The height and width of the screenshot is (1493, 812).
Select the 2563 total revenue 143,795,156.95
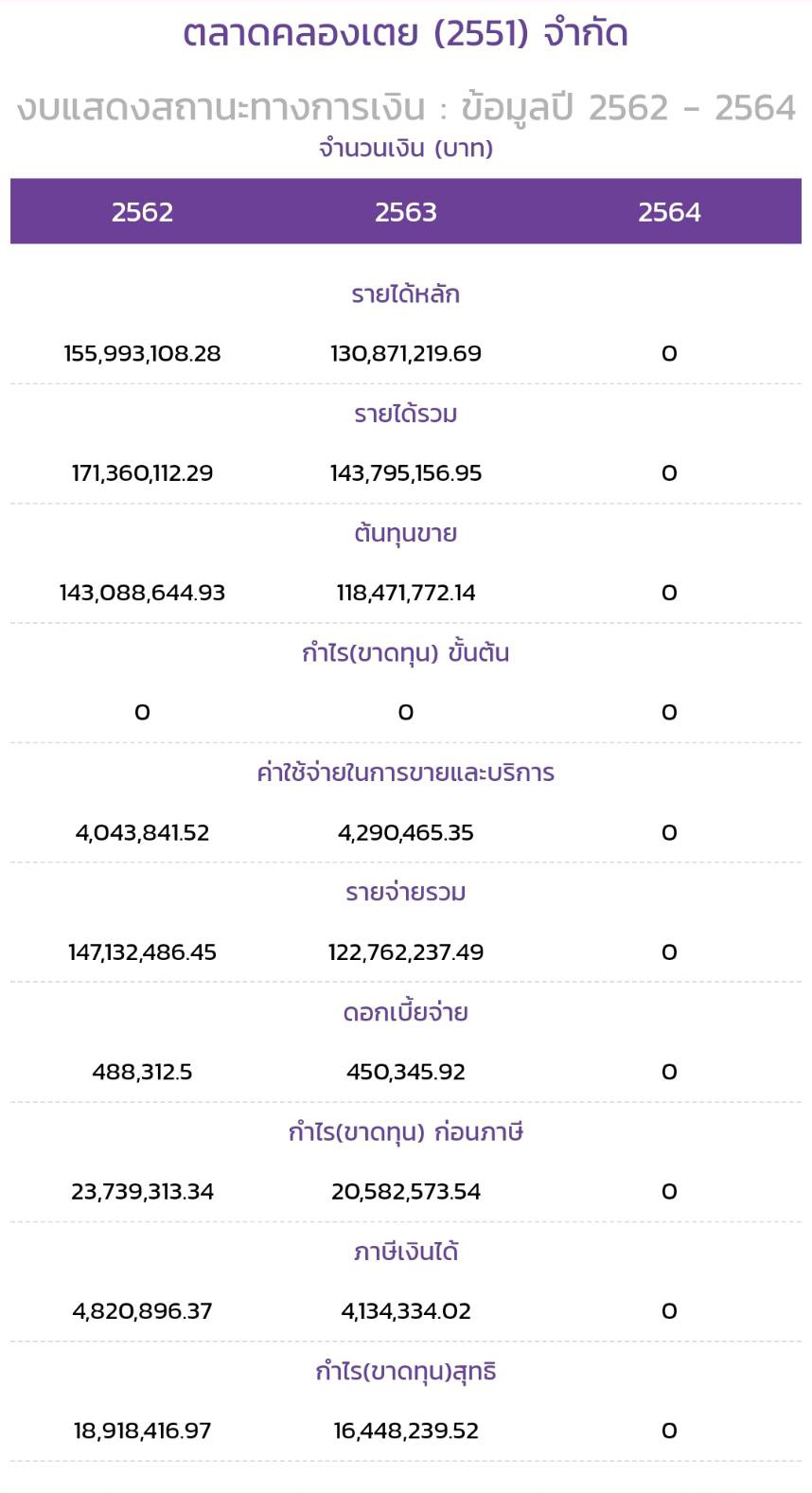point(405,473)
